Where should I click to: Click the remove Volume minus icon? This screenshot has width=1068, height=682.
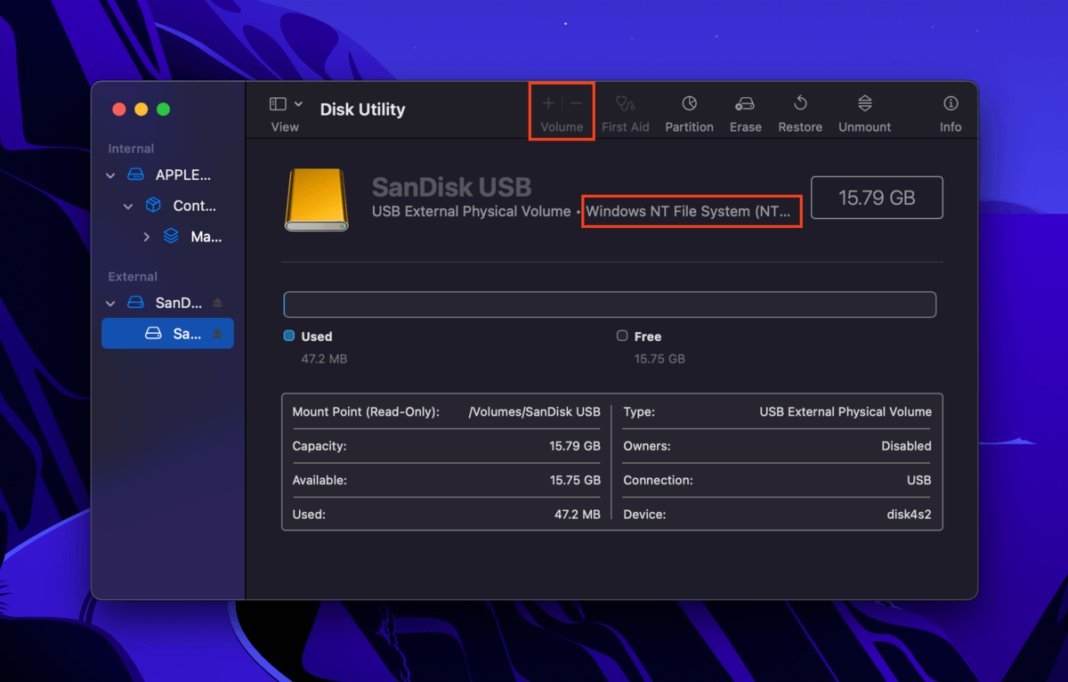coord(572,103)
